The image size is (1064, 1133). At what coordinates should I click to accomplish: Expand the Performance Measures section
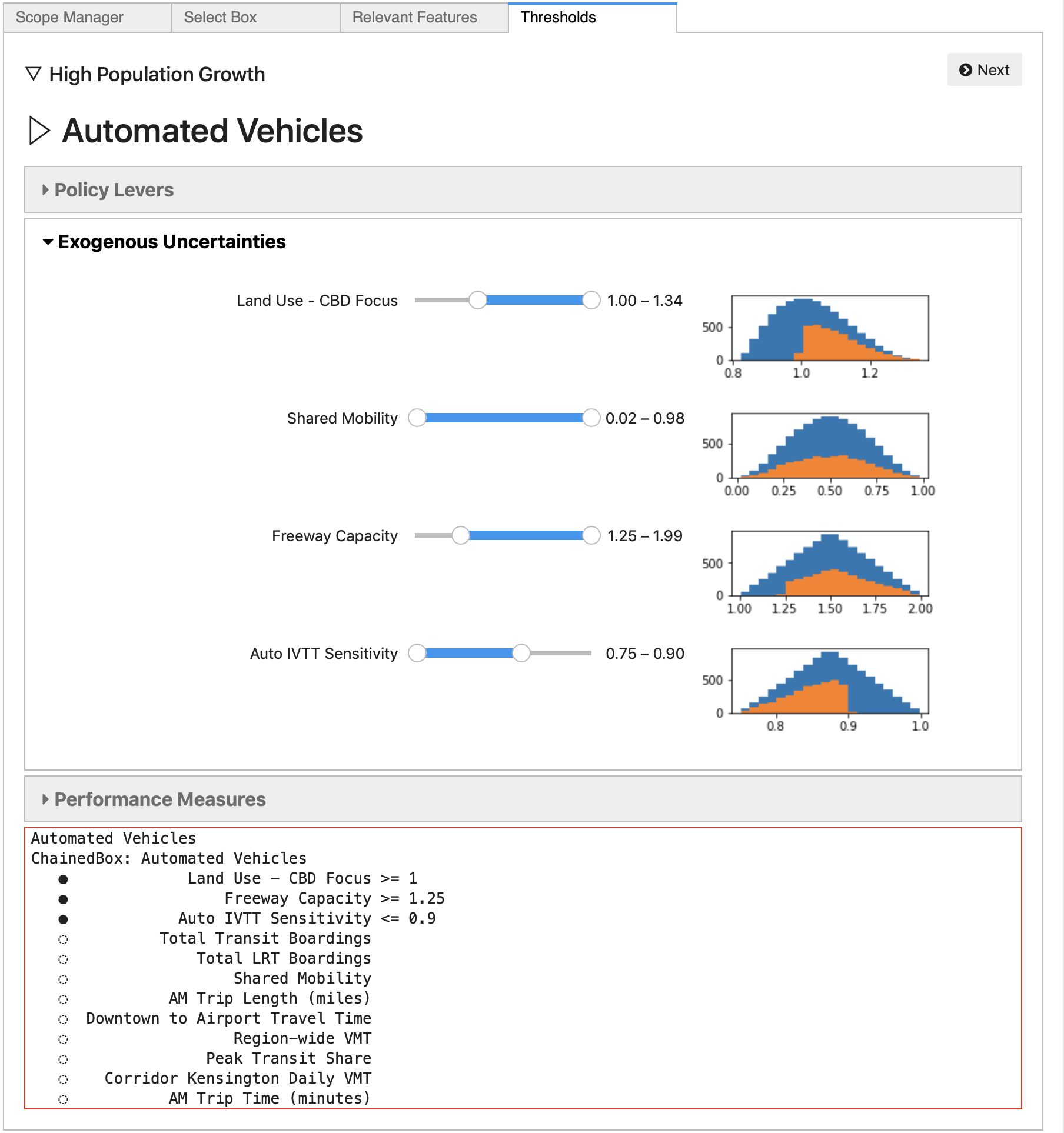coord(159,799)
